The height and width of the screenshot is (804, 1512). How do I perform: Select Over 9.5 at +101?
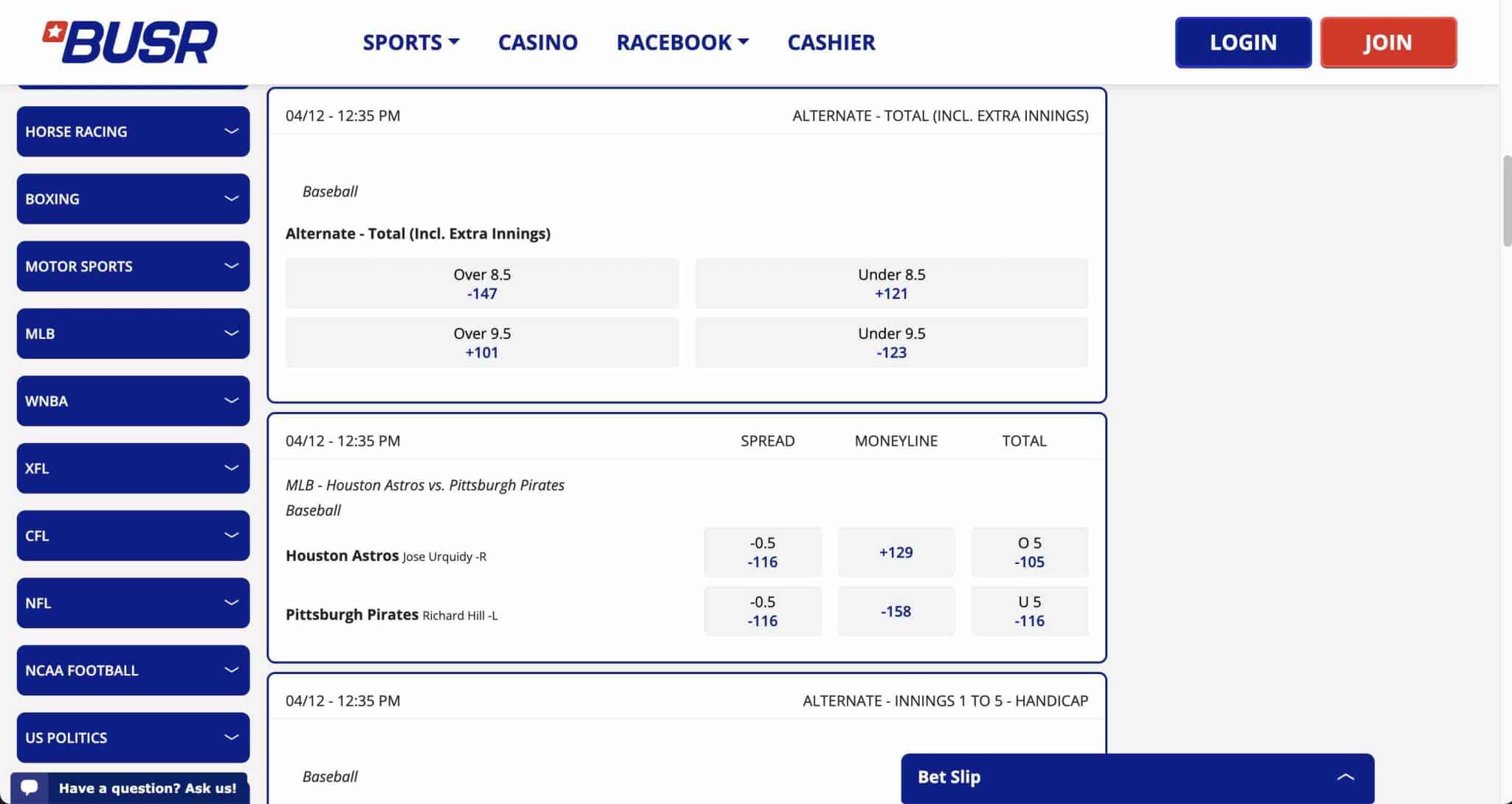(482, 343)
